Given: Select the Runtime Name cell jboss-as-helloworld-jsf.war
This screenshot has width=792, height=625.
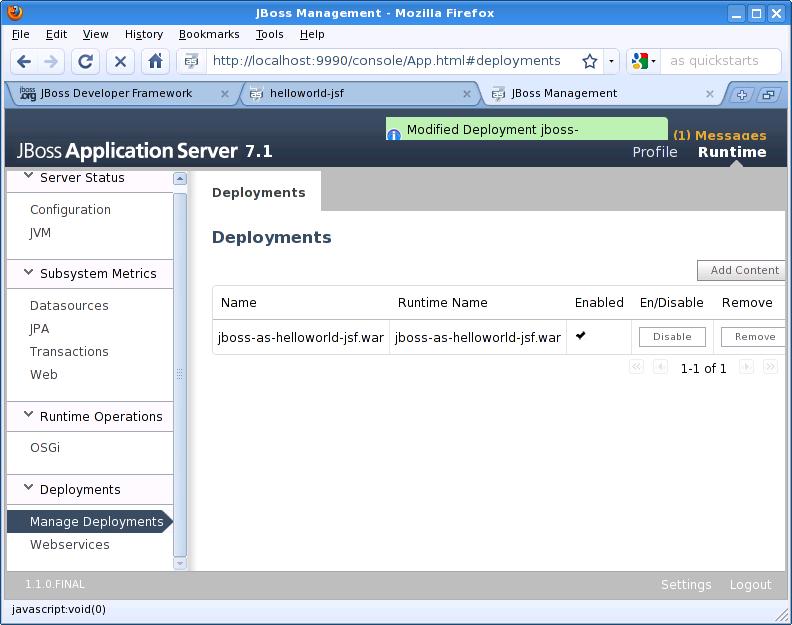Looking at the screenshot, I should tap(477, 337).
